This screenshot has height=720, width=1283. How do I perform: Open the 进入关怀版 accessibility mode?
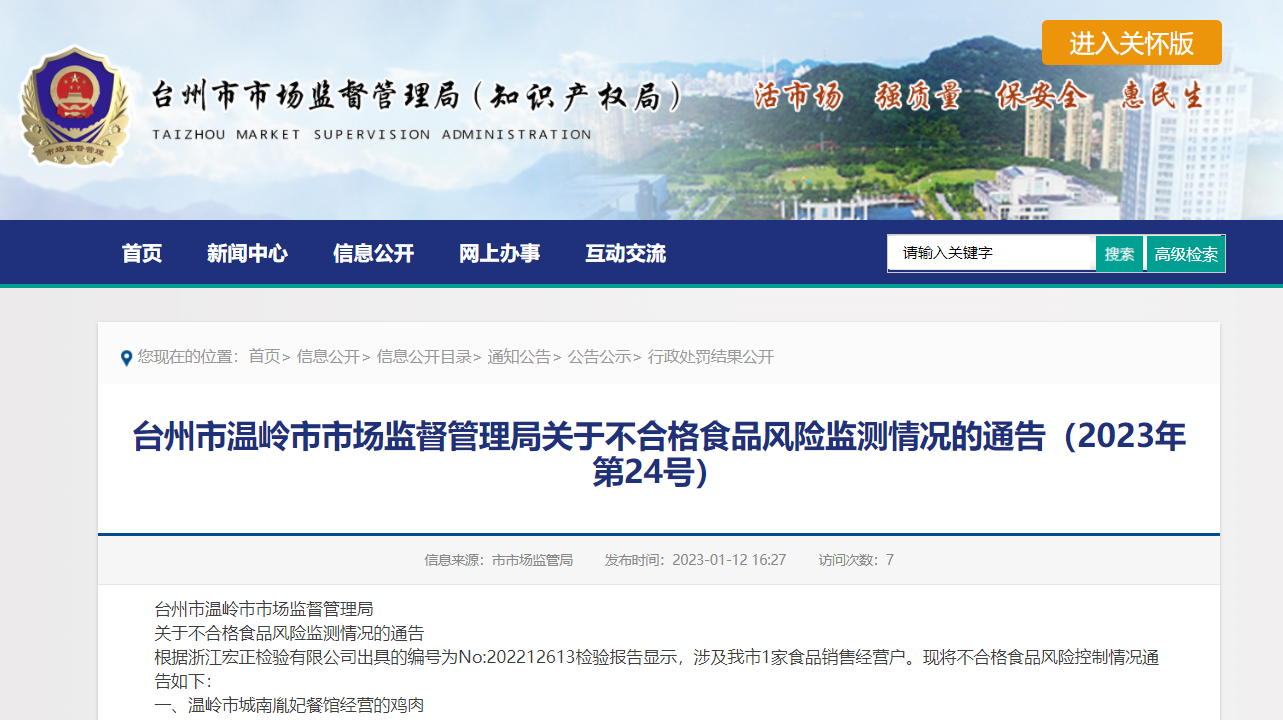pyautogui.click(x=1131, y=43)
